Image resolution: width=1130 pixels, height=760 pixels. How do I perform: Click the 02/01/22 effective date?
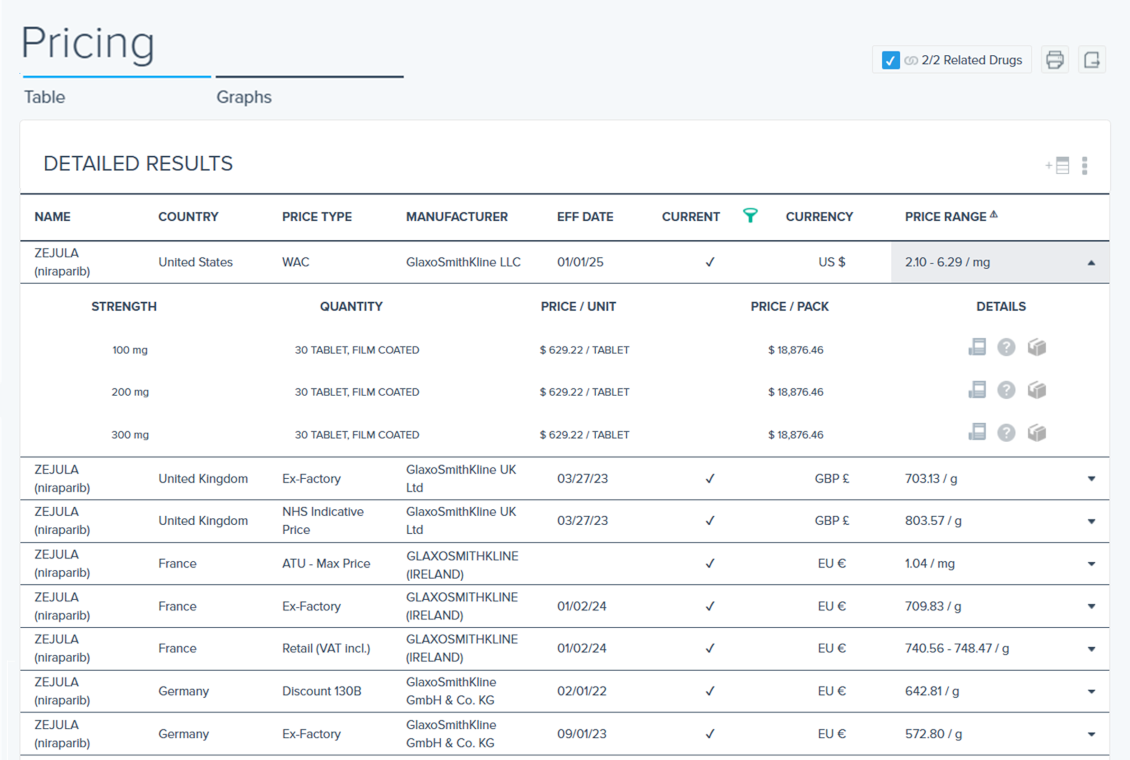click(x=582, y=691)
